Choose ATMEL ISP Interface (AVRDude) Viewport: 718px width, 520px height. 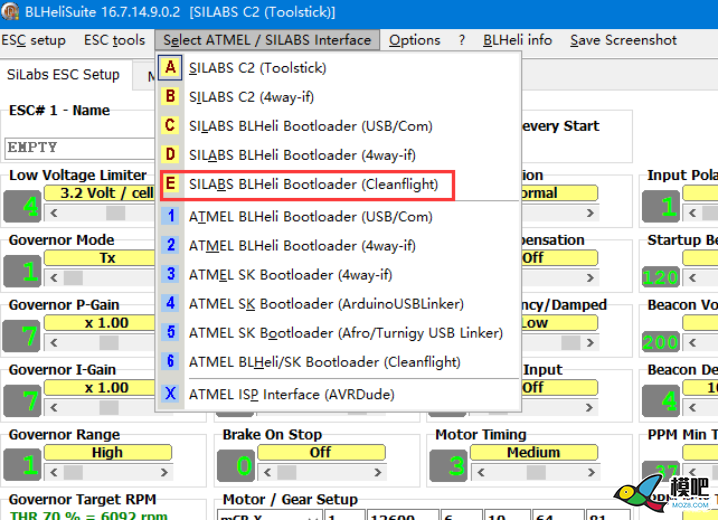[x=338, y=394]
